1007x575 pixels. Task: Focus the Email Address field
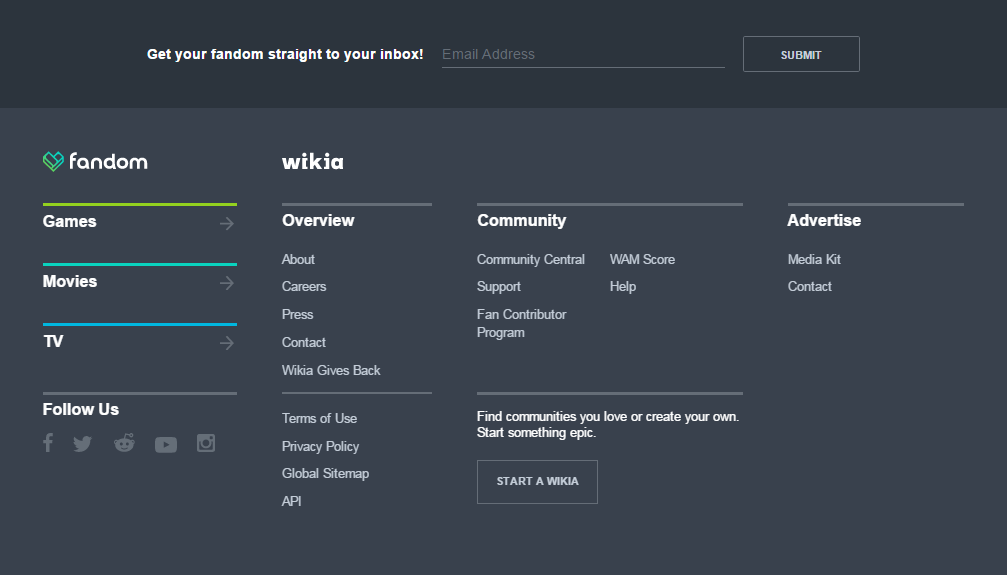click(x=583, y=54)
